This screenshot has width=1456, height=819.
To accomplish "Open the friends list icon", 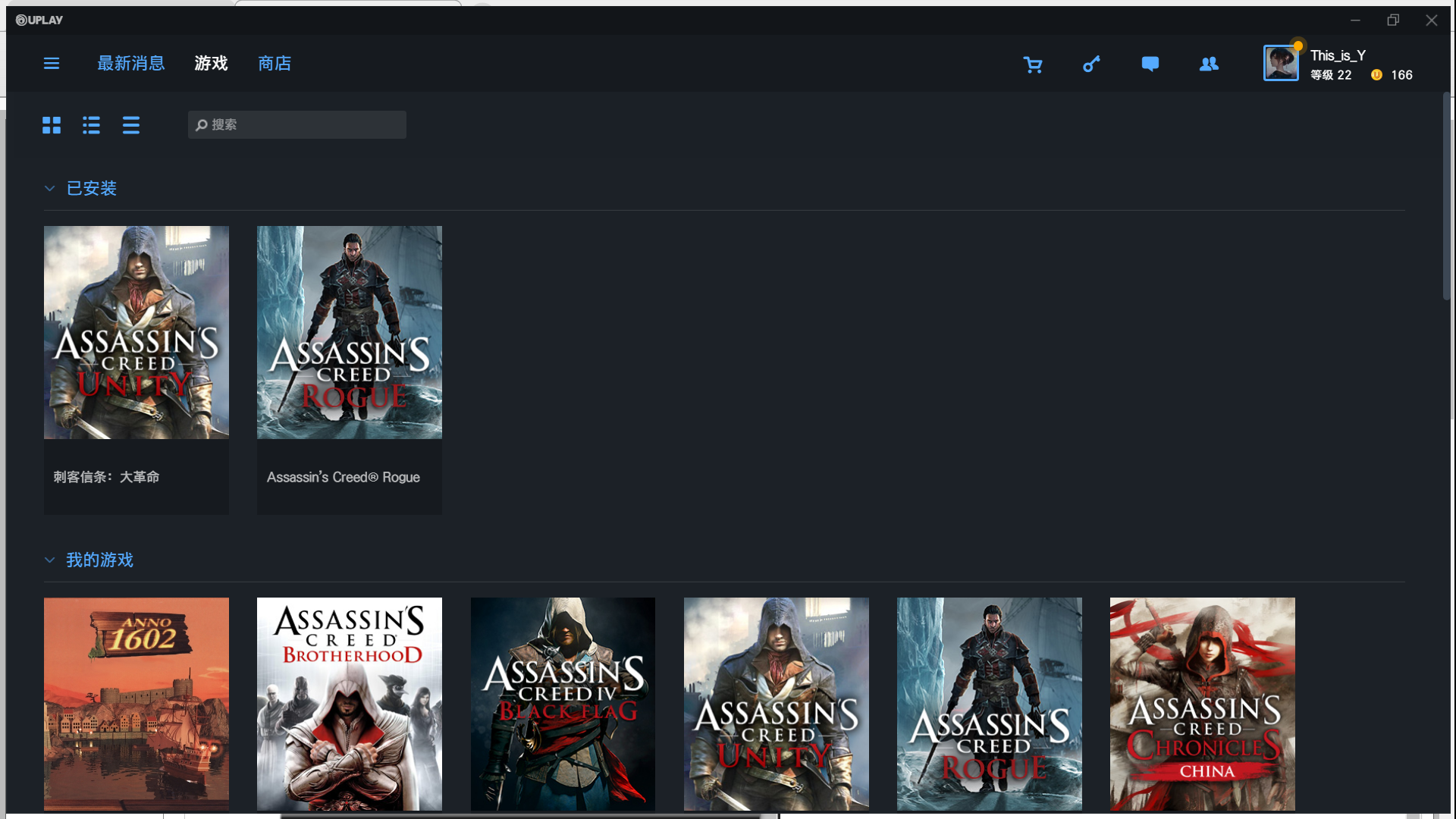I will point(1209,64).
